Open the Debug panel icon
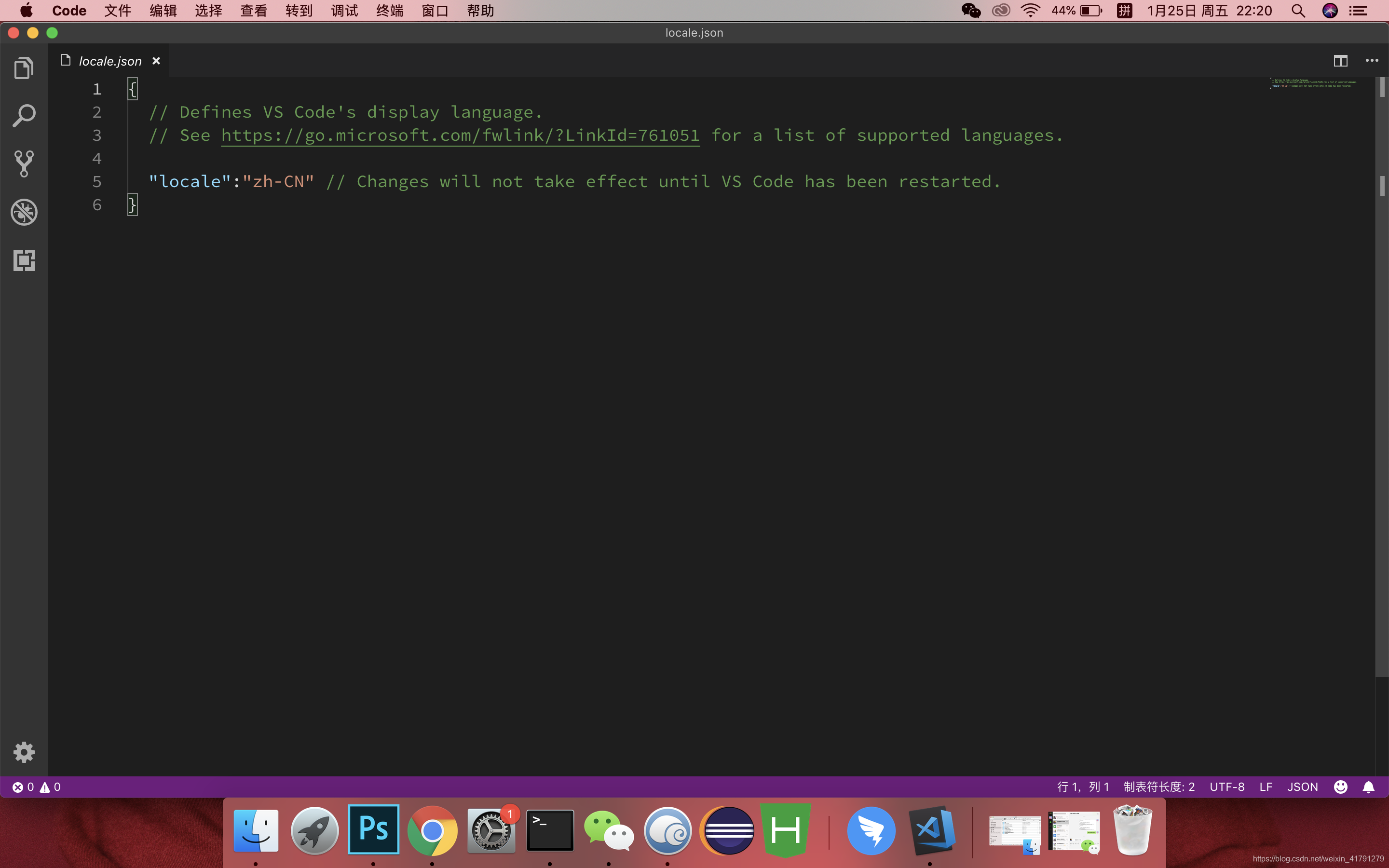1389x868 pixels. [x=24, y=212]
